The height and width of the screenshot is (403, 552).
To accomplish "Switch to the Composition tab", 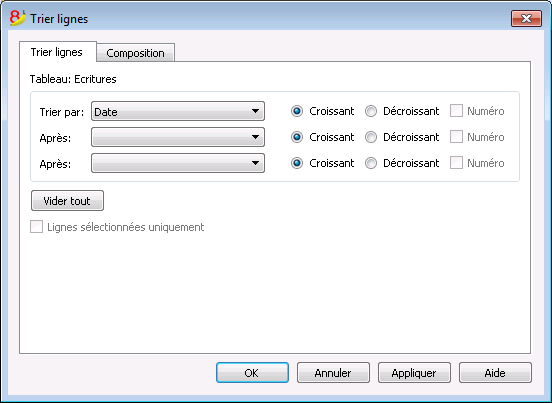I will coord(136,53).
